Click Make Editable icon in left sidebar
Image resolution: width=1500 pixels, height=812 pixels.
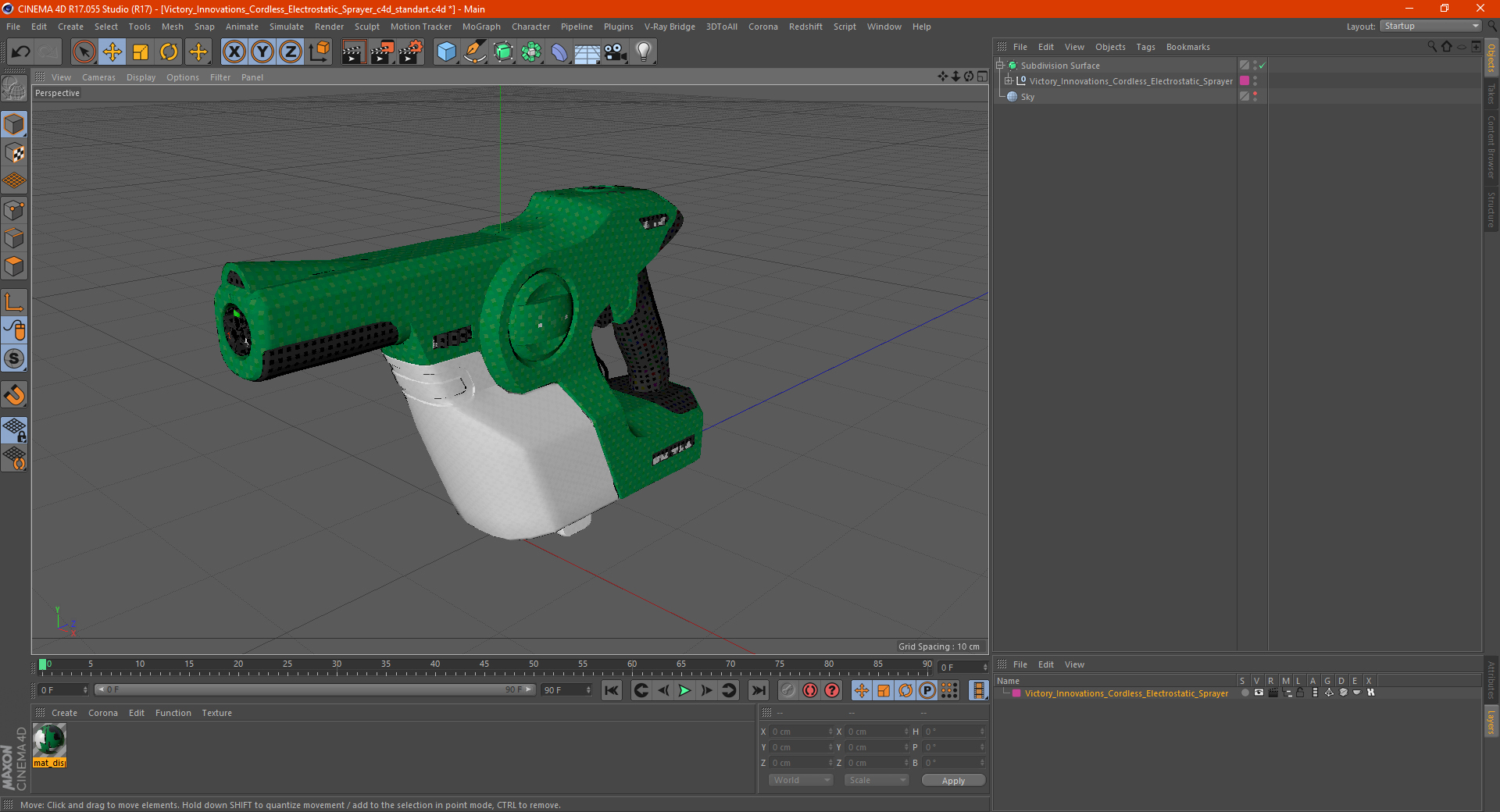[14, 88]
